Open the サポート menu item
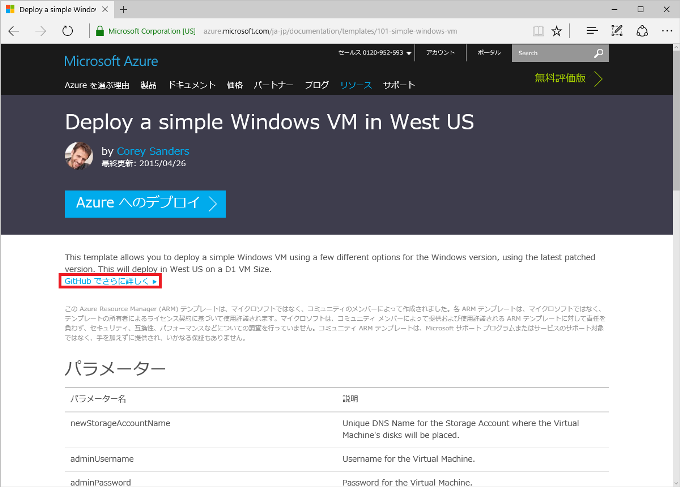 399,85
